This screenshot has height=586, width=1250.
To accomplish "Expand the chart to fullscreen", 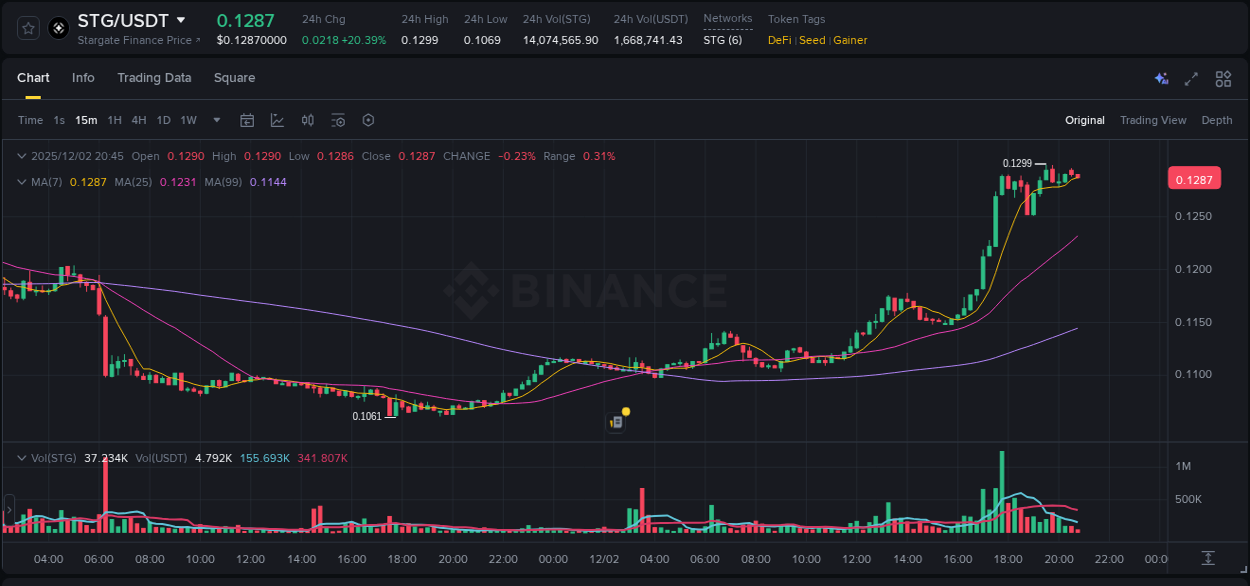I will pyautogui.click(x=1191, y=78).
